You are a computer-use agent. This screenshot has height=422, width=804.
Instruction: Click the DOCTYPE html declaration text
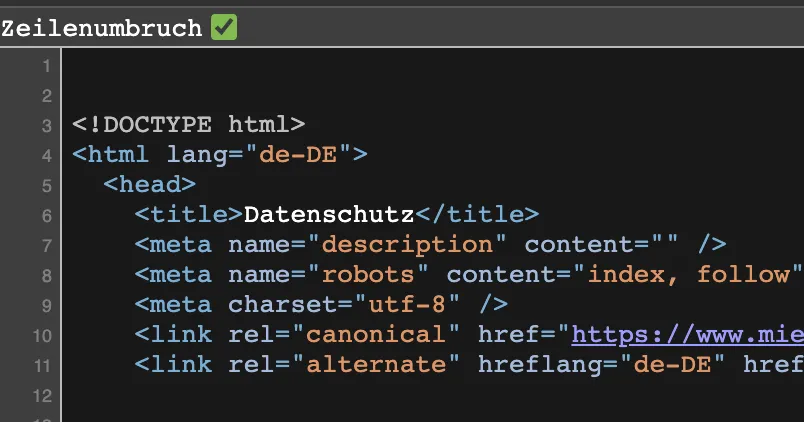click(189, 125)
